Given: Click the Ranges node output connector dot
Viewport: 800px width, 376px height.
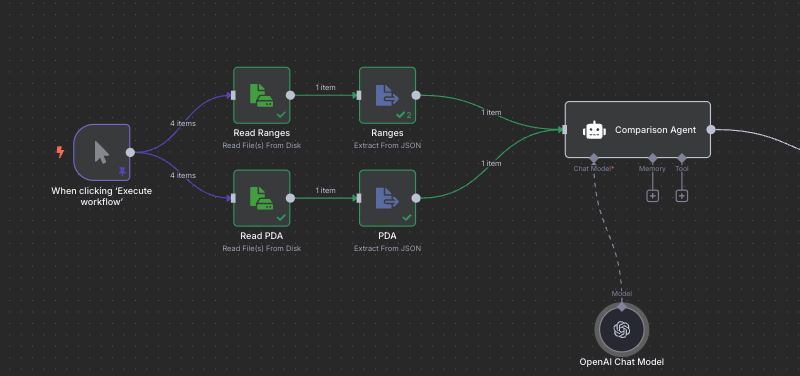Looking at the screenshot, I should coord(416,95).
